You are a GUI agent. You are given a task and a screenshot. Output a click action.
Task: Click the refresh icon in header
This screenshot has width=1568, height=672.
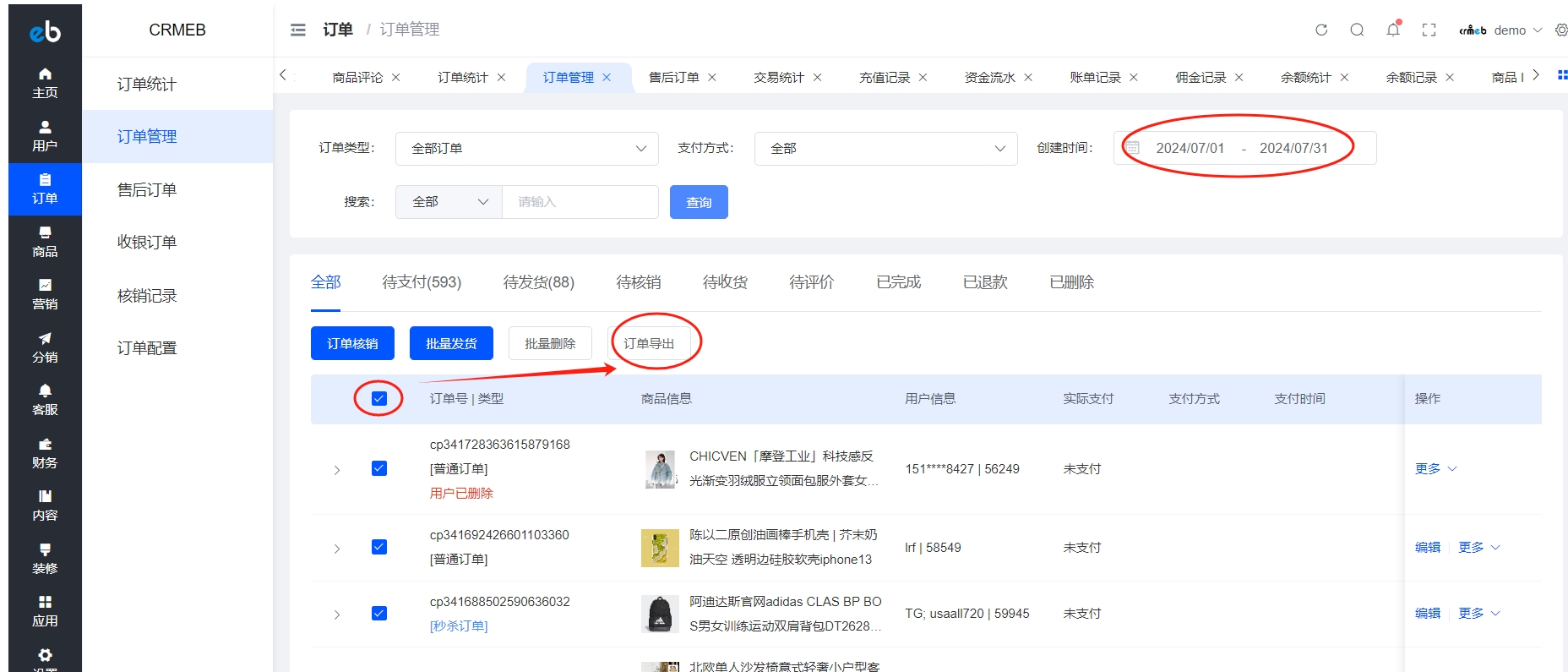click(1321, 30)
